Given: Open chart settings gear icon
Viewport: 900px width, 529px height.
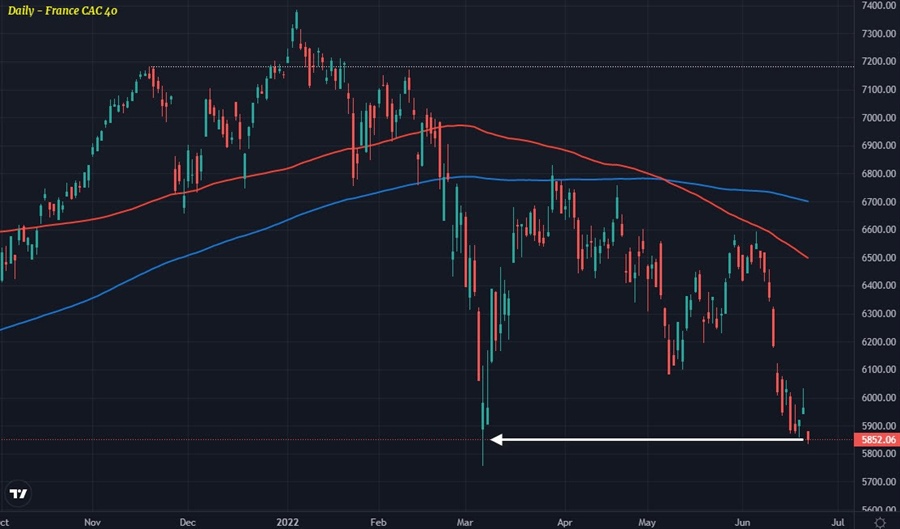Looking at the screenshot, I should tap(879, 521).
